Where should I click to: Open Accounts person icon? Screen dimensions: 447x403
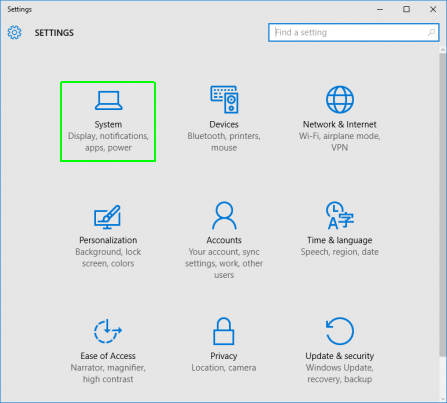[224, 215]
